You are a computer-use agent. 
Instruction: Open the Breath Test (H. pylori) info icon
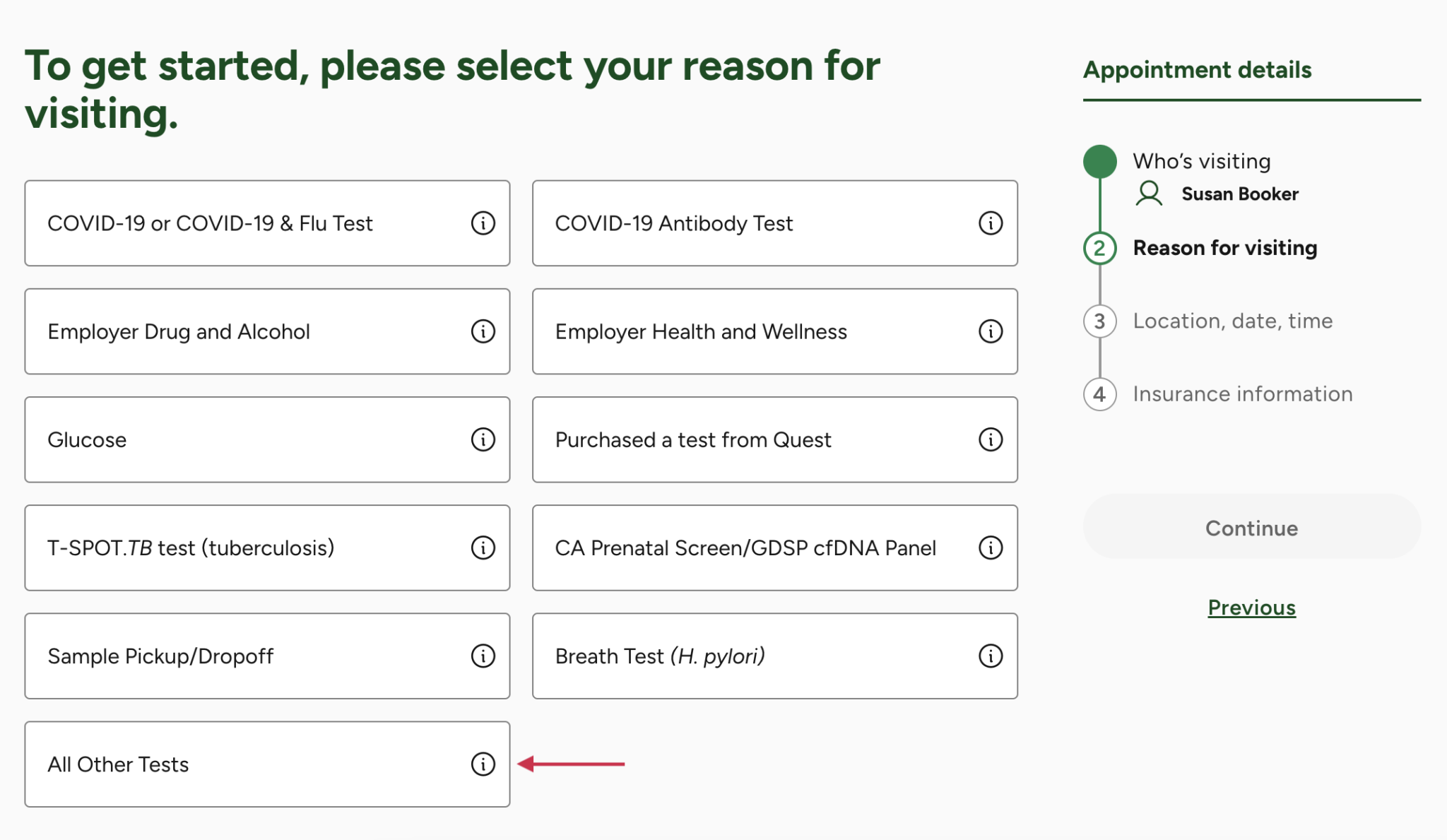pyautogui.click(x=990, y=656)
